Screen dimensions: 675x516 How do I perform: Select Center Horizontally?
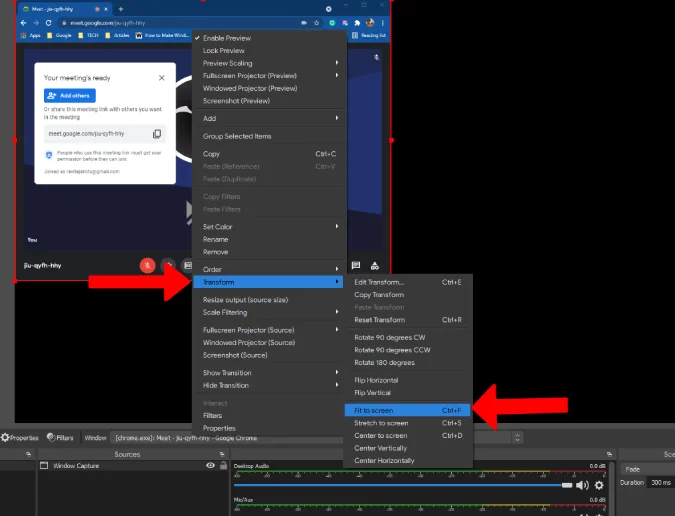[x=408, y=460]
